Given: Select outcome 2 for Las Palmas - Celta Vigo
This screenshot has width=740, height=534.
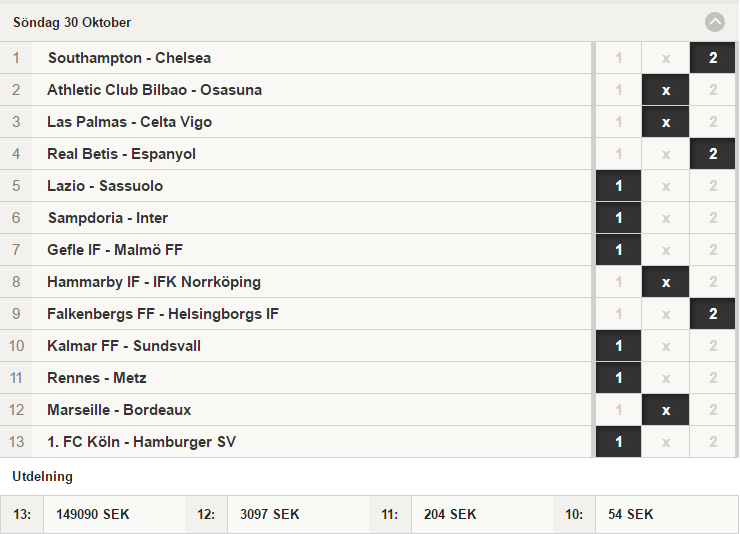Looking at the screenshot, I should 713,122.
